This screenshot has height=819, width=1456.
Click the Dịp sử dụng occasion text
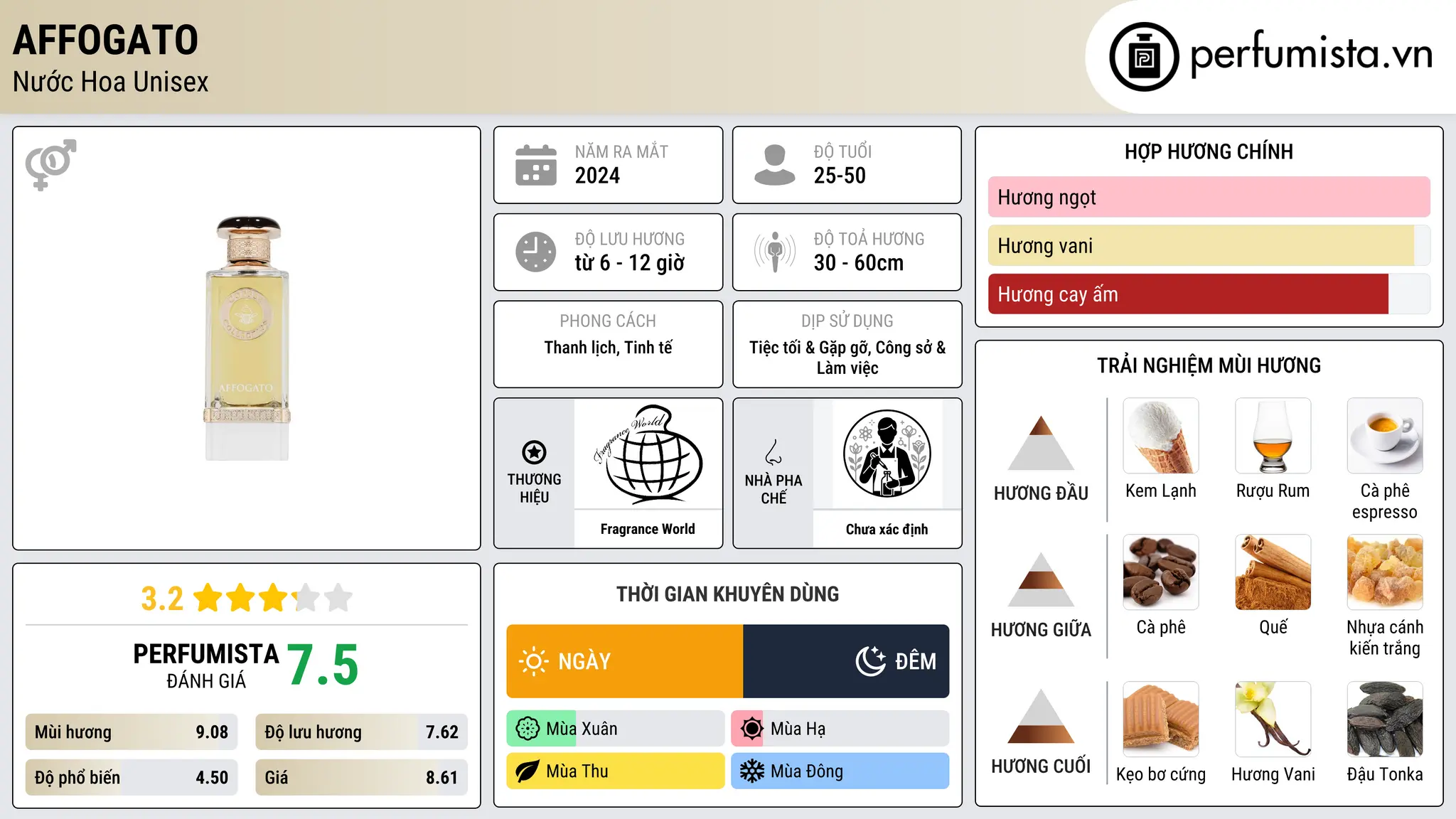click(x=847, y=358)
